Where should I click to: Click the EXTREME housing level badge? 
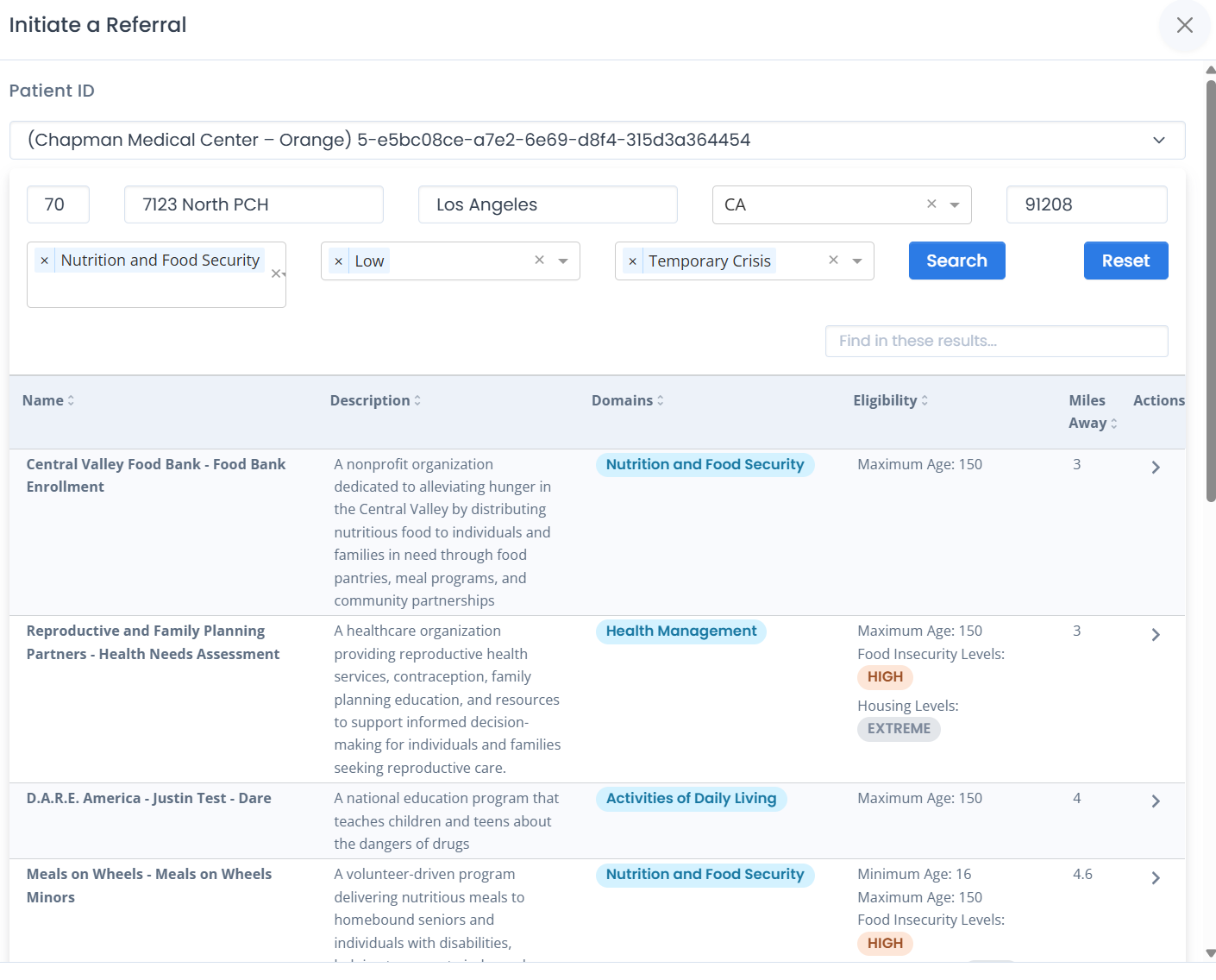tap(899, 729)
